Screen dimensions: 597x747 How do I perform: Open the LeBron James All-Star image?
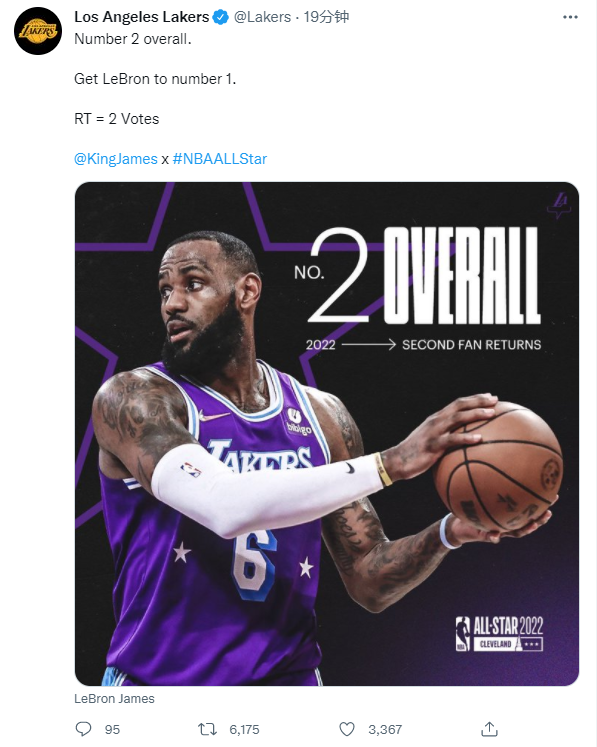coord(327,434)
